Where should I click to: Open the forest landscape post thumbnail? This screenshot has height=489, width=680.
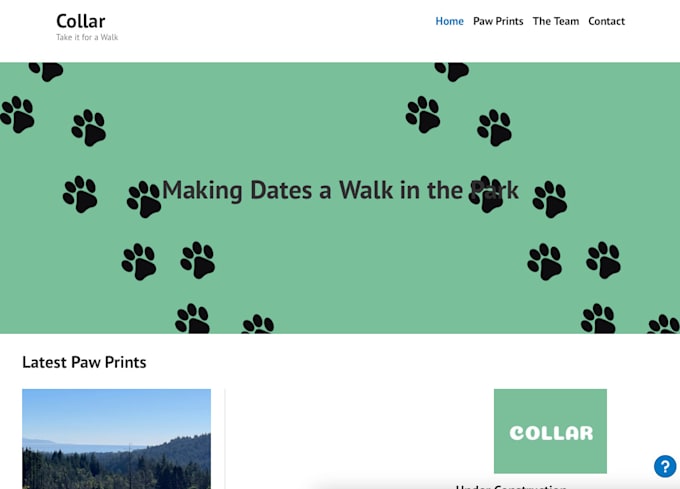click(116, 439)
